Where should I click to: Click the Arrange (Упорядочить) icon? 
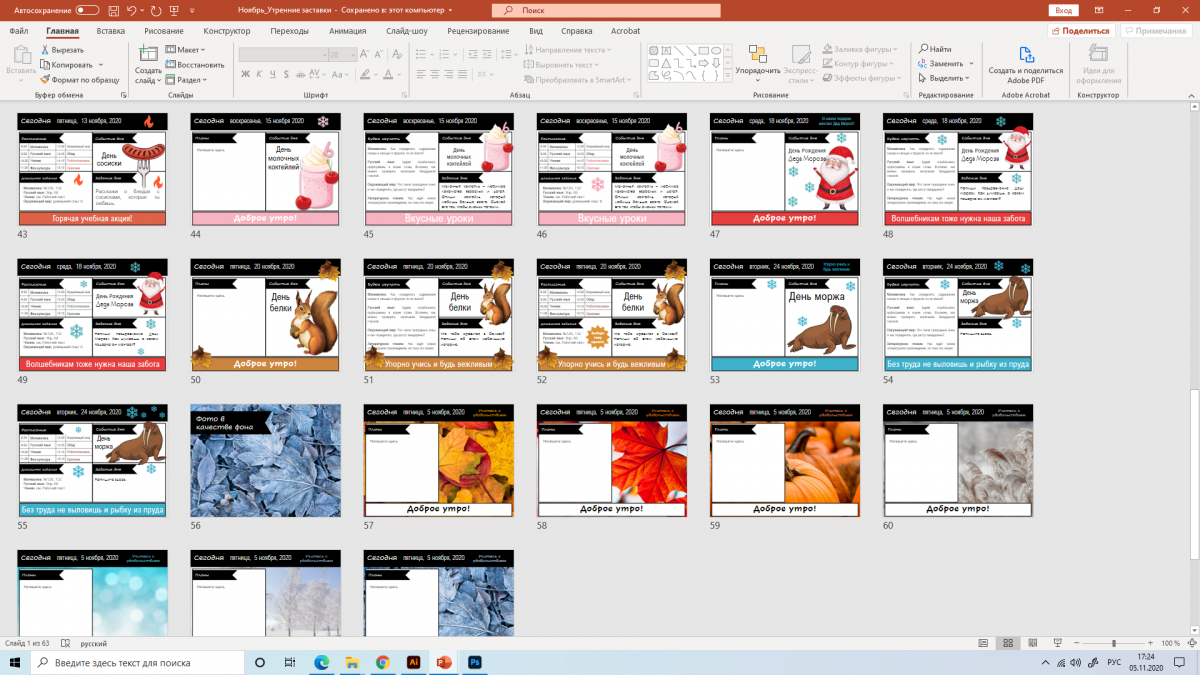point(757,60)
